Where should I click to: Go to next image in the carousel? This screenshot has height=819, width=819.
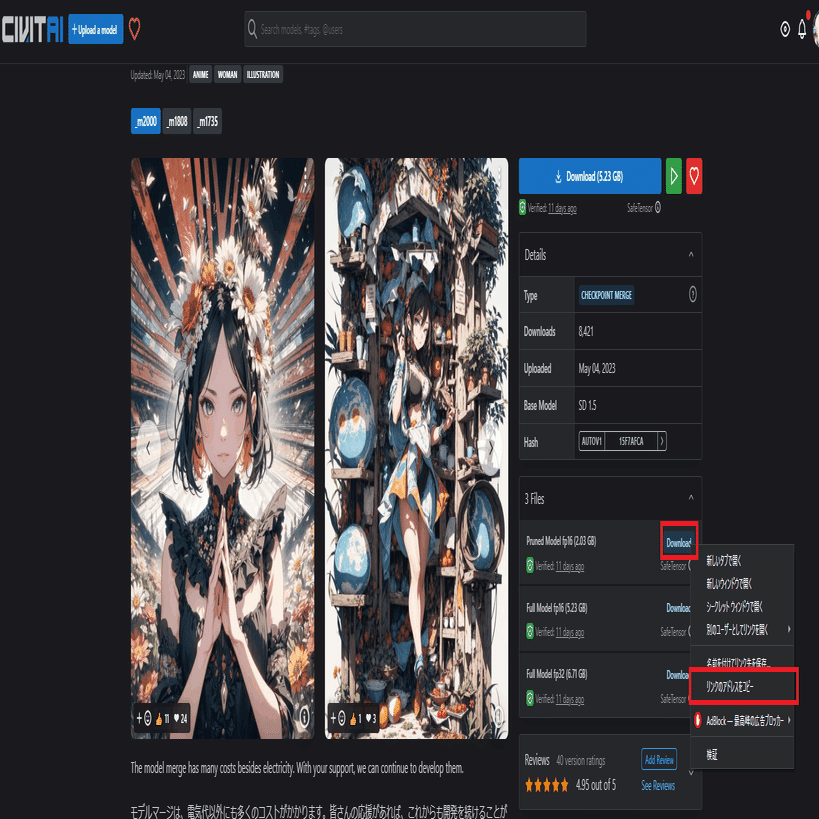pyautogui.click(x=490, y=448)
